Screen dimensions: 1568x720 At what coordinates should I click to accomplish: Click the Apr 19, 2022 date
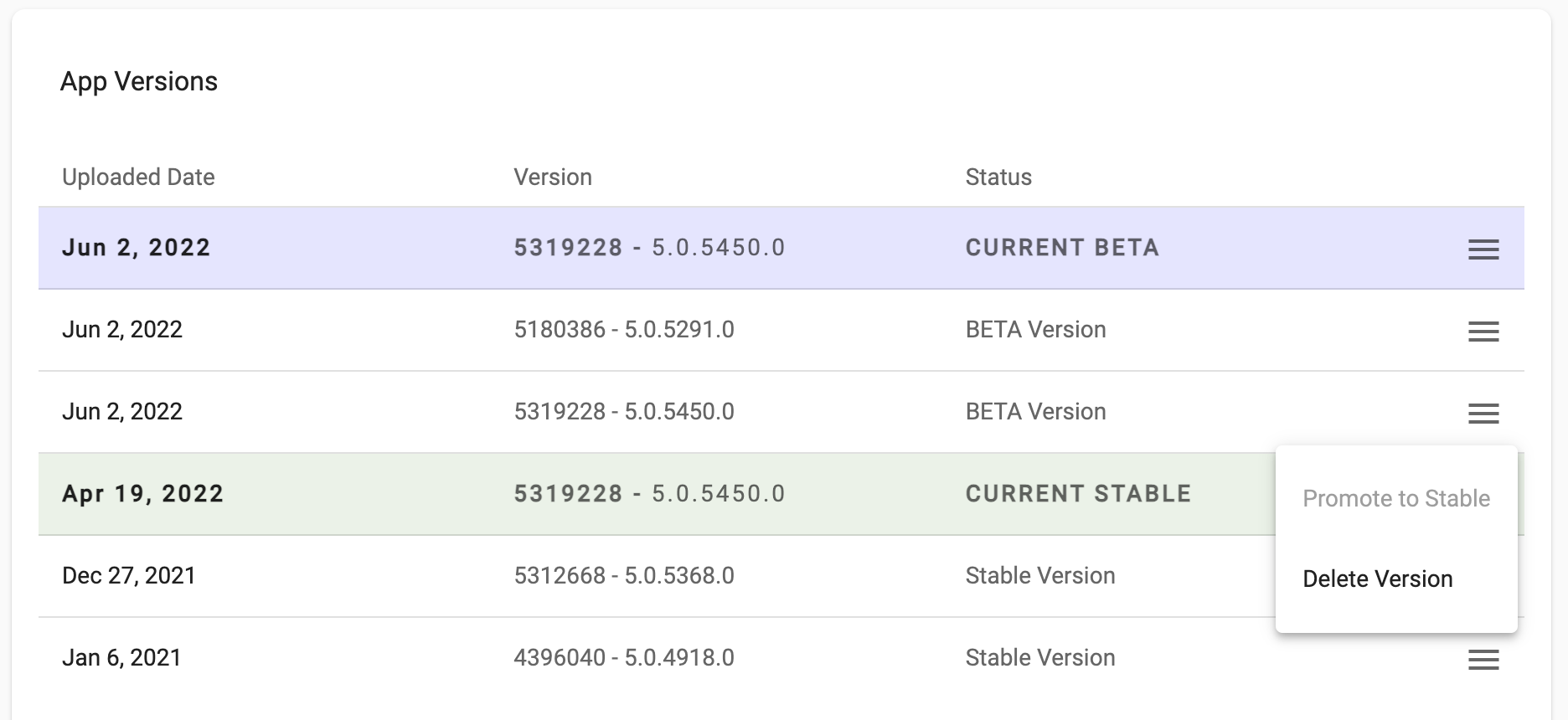(x=143, y=494)
